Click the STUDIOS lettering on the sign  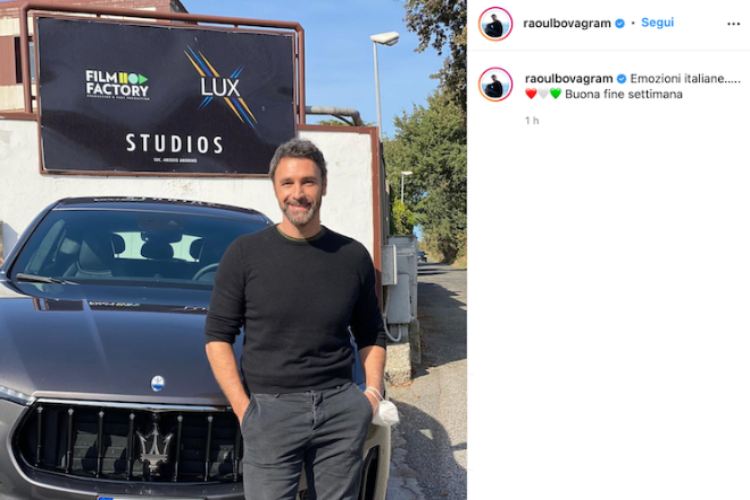[174, 144]
